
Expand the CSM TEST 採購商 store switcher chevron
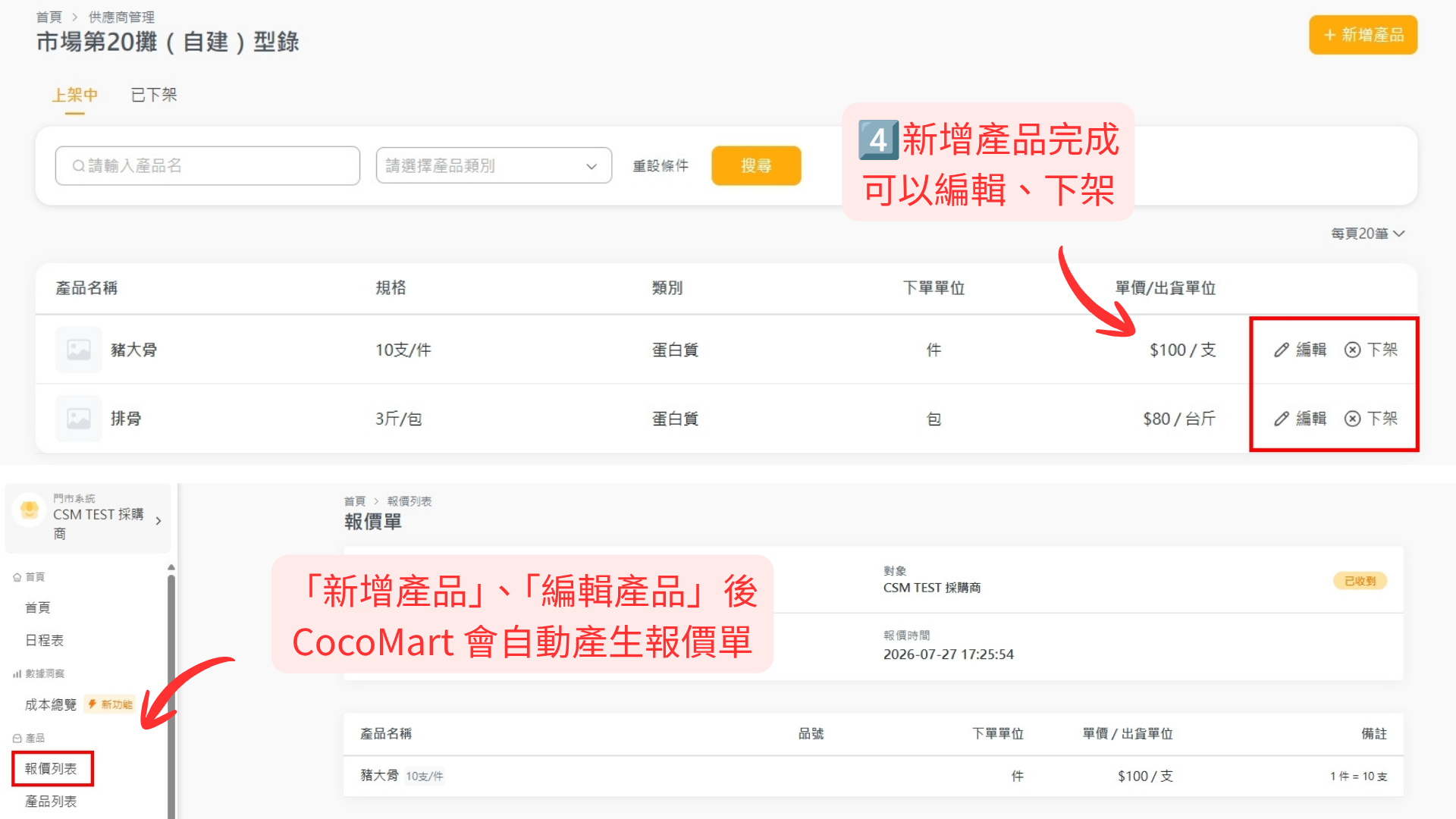158,521
